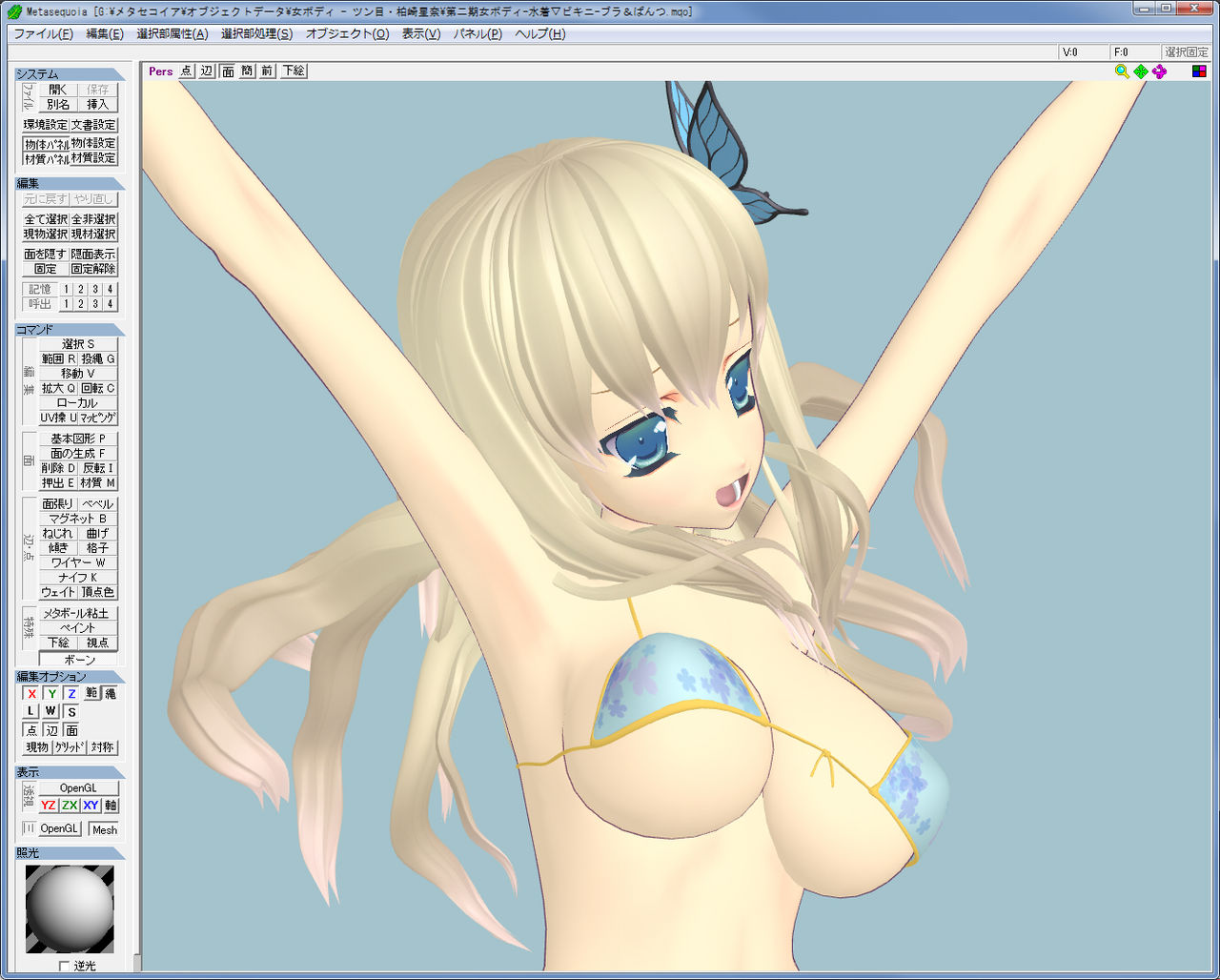This screenshot has width=1220, height=980.
Task: Toggle 前 front-only display in viewport toolbar
Action: pos(267,71)
